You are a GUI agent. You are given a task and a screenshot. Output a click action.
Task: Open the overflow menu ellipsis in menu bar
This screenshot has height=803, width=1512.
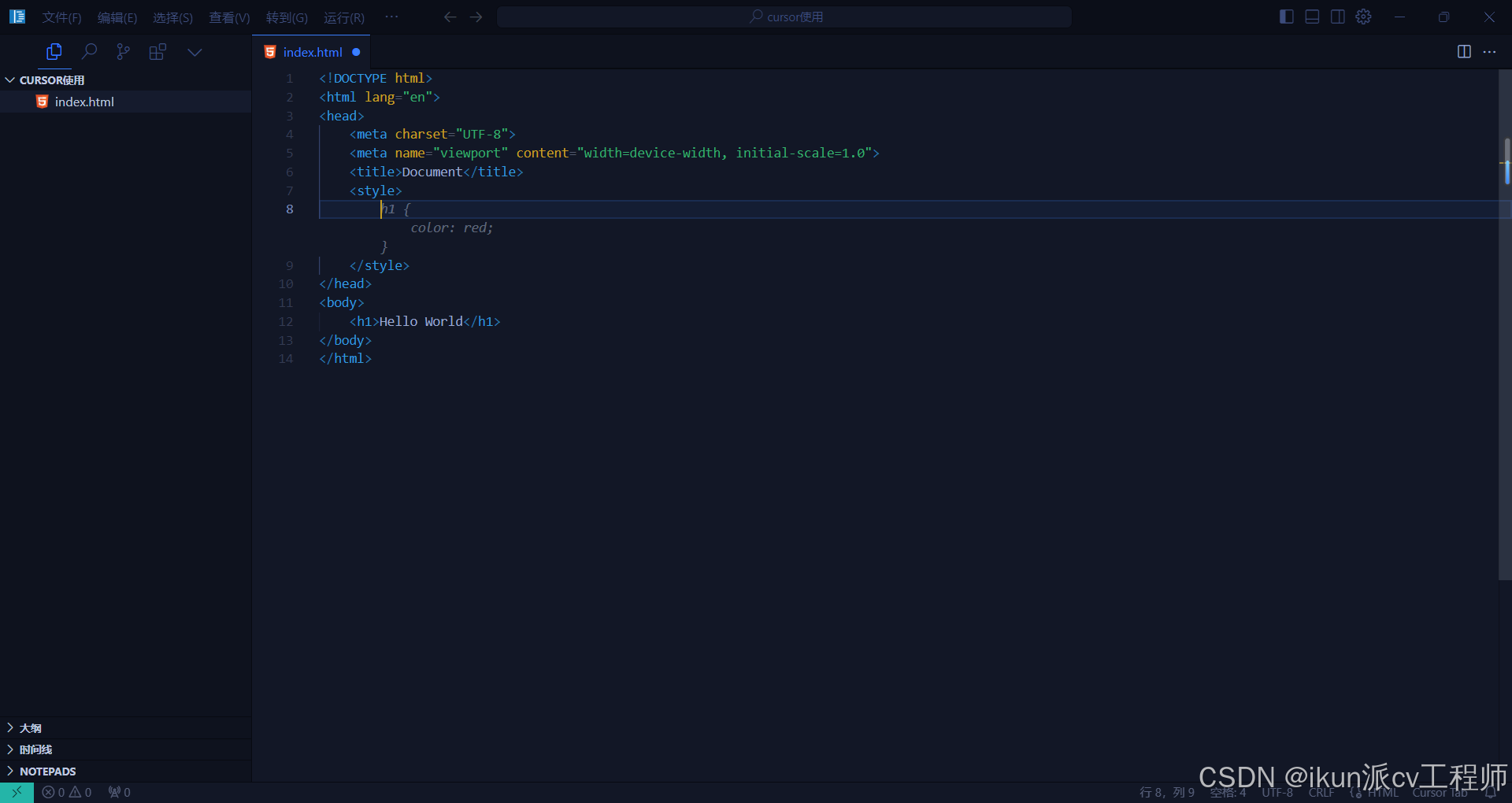[x=391, y=17]
